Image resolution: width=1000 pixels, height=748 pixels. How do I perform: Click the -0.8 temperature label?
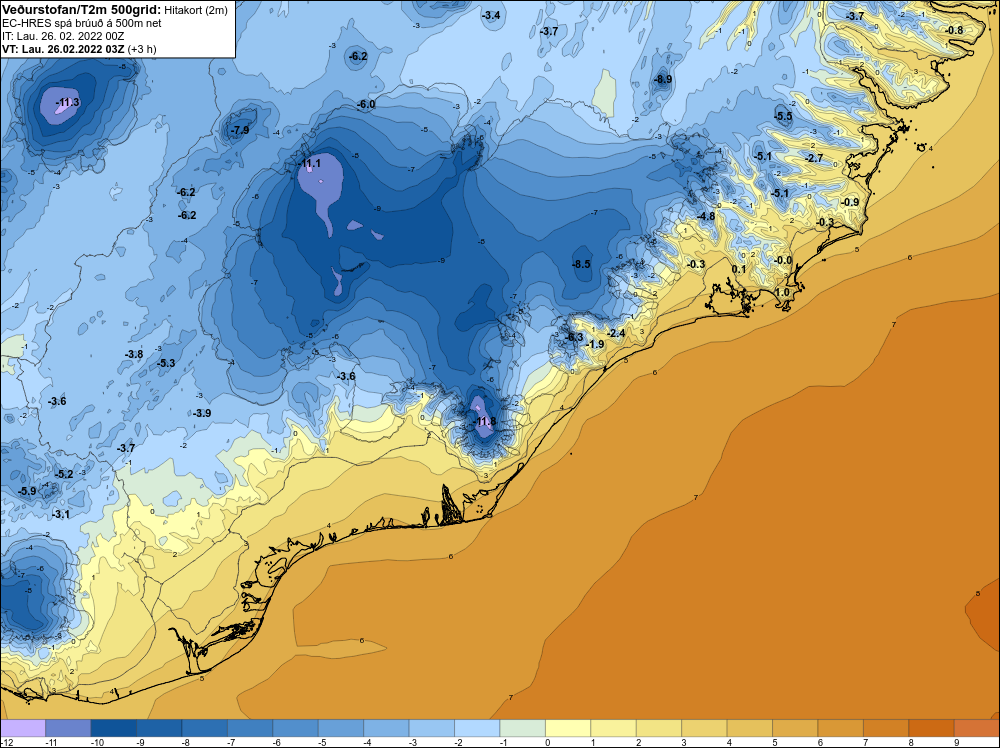click(954, 30)
